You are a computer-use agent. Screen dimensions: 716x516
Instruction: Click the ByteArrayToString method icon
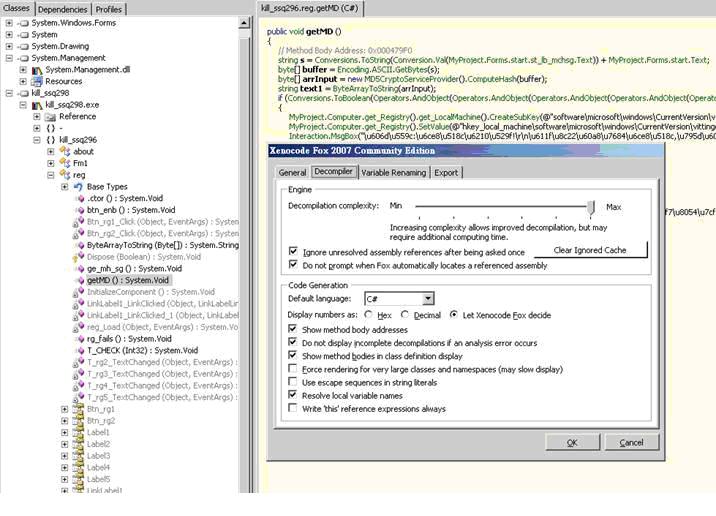point(80,245)
